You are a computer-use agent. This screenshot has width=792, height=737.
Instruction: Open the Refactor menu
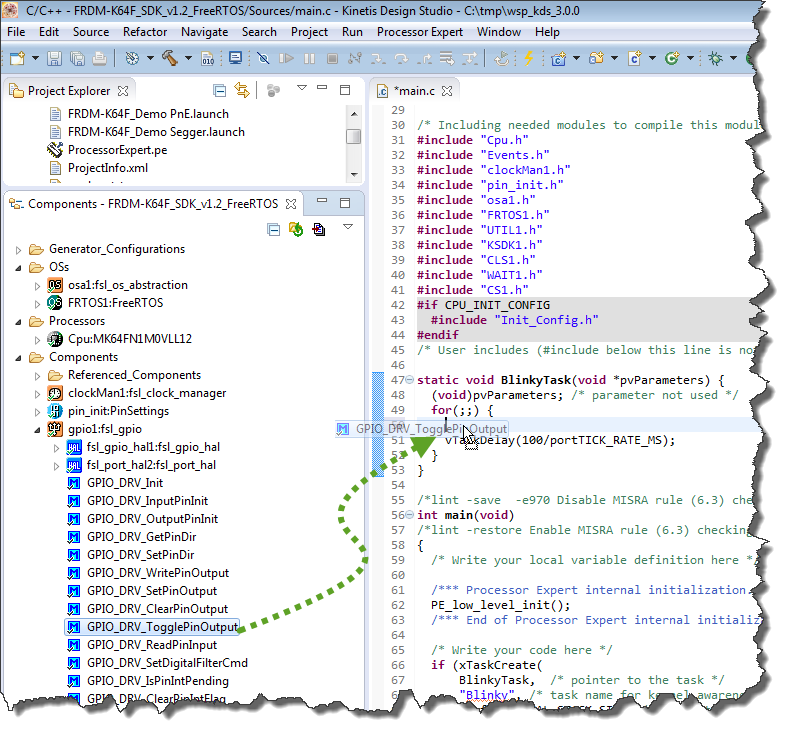tap(144, 31)
